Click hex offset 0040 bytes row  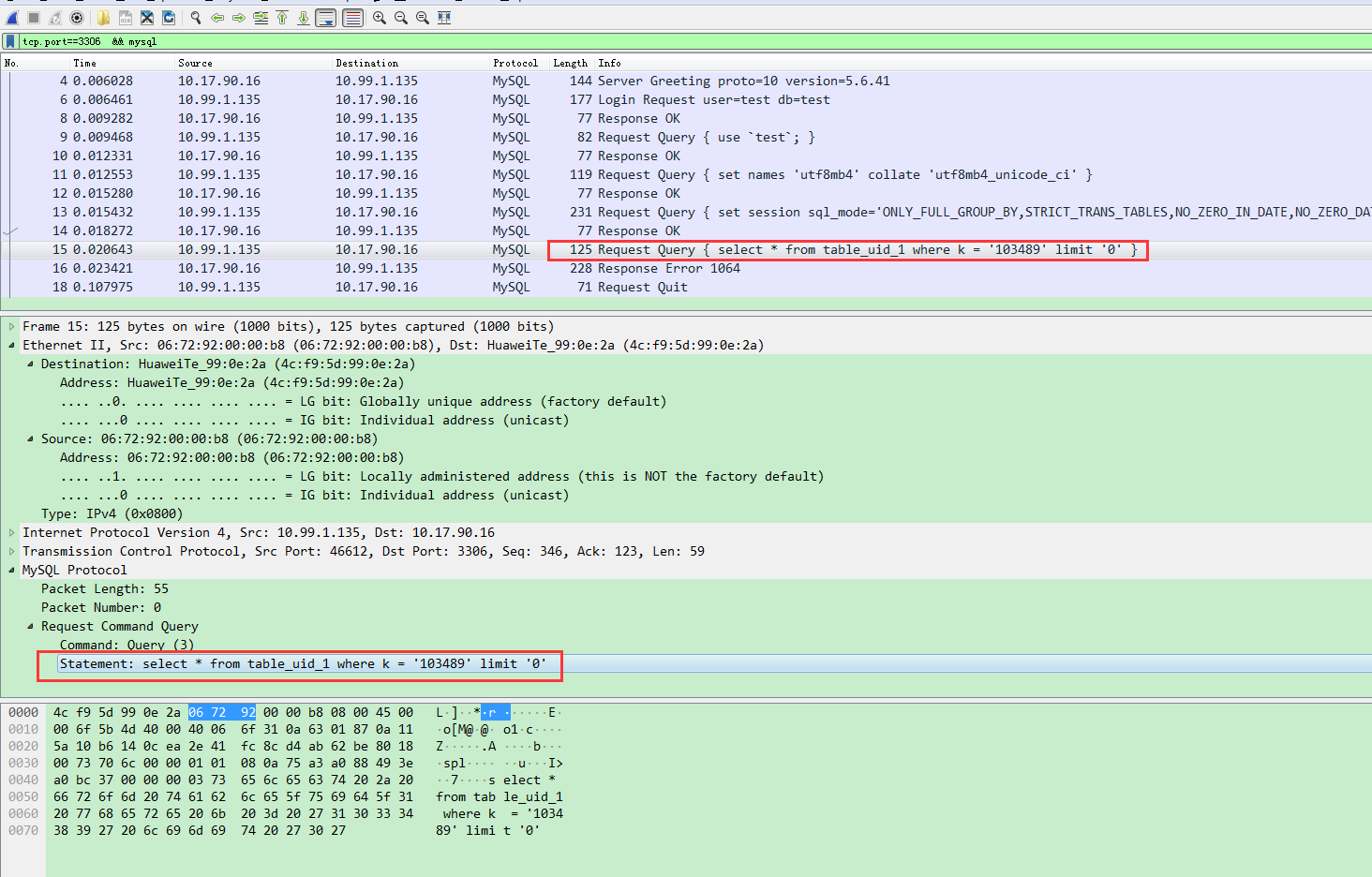pyautogui.click(x=233, y=780)
